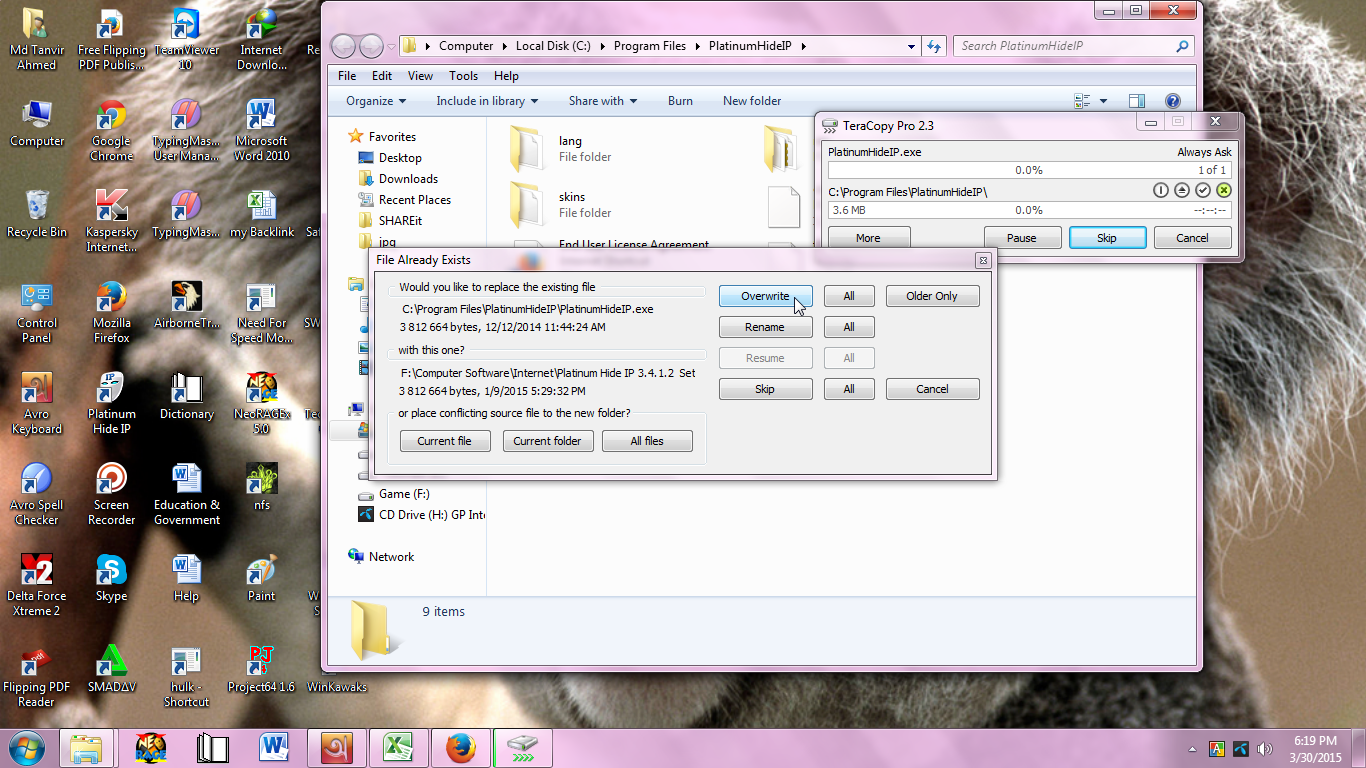Image resolution: width=1366 pixels, height=768 pixels.
Task: Click the All button beside Overwrite
Action: click(849, 296)
